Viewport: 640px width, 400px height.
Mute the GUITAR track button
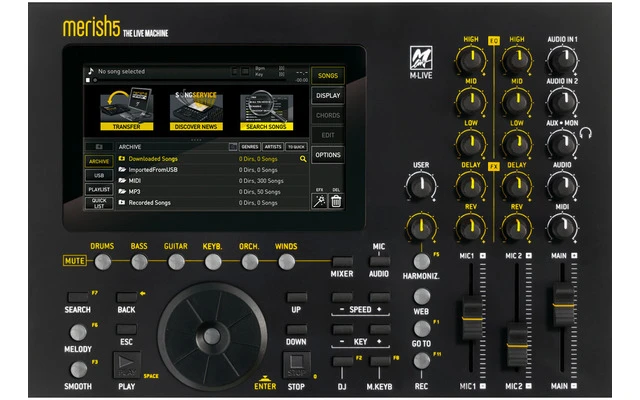pyautogui.click(x=176, y=262)
